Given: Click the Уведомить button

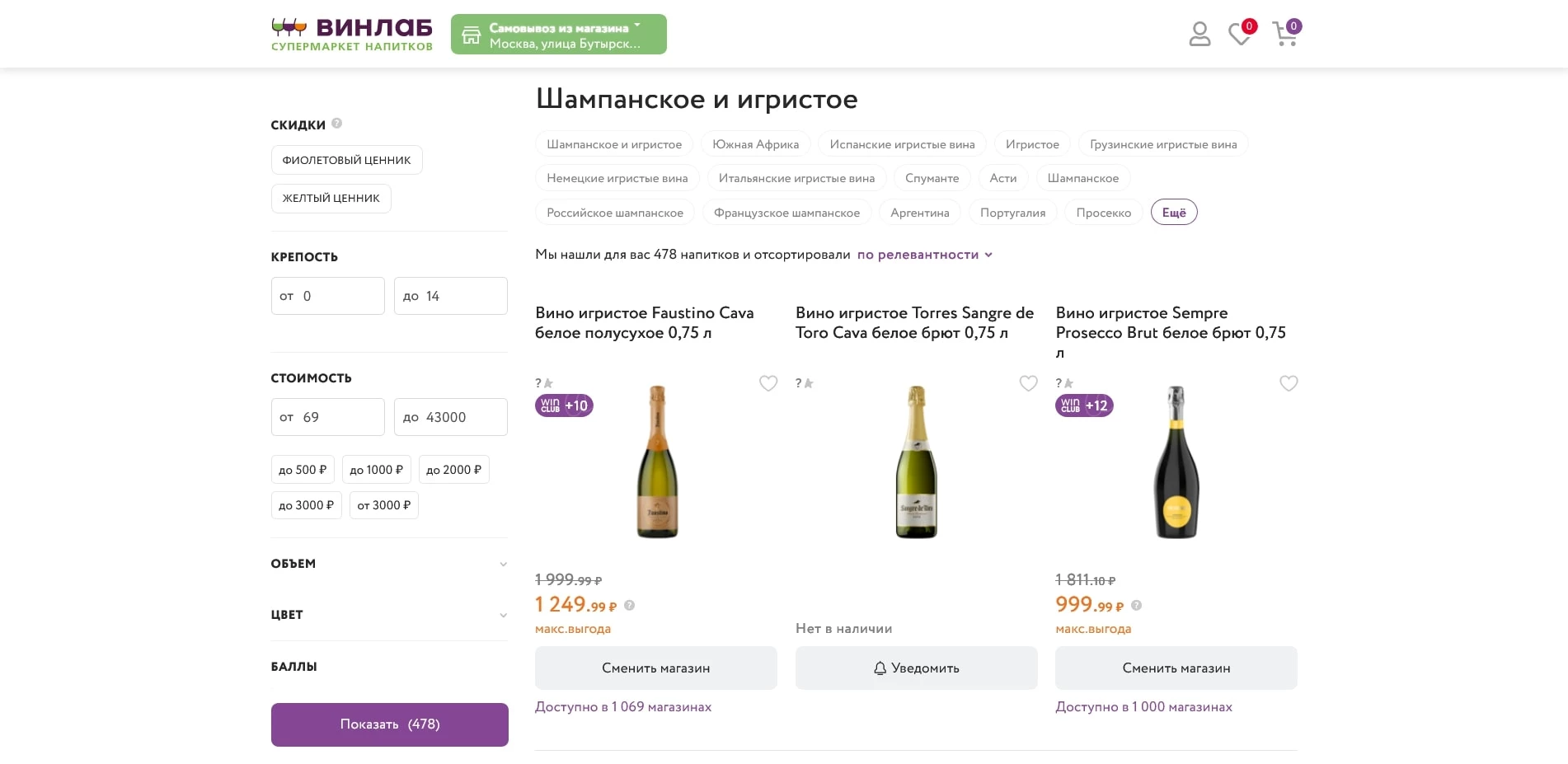Looking at the screenshot, I should [916, 668].
